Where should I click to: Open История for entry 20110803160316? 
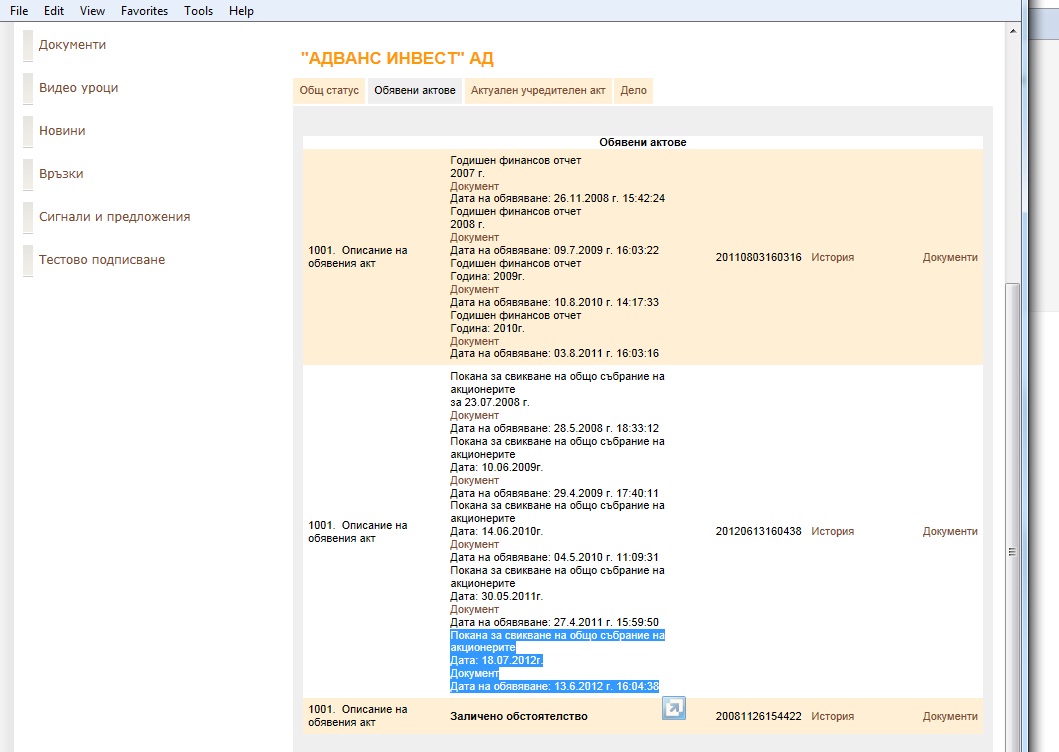832,257
